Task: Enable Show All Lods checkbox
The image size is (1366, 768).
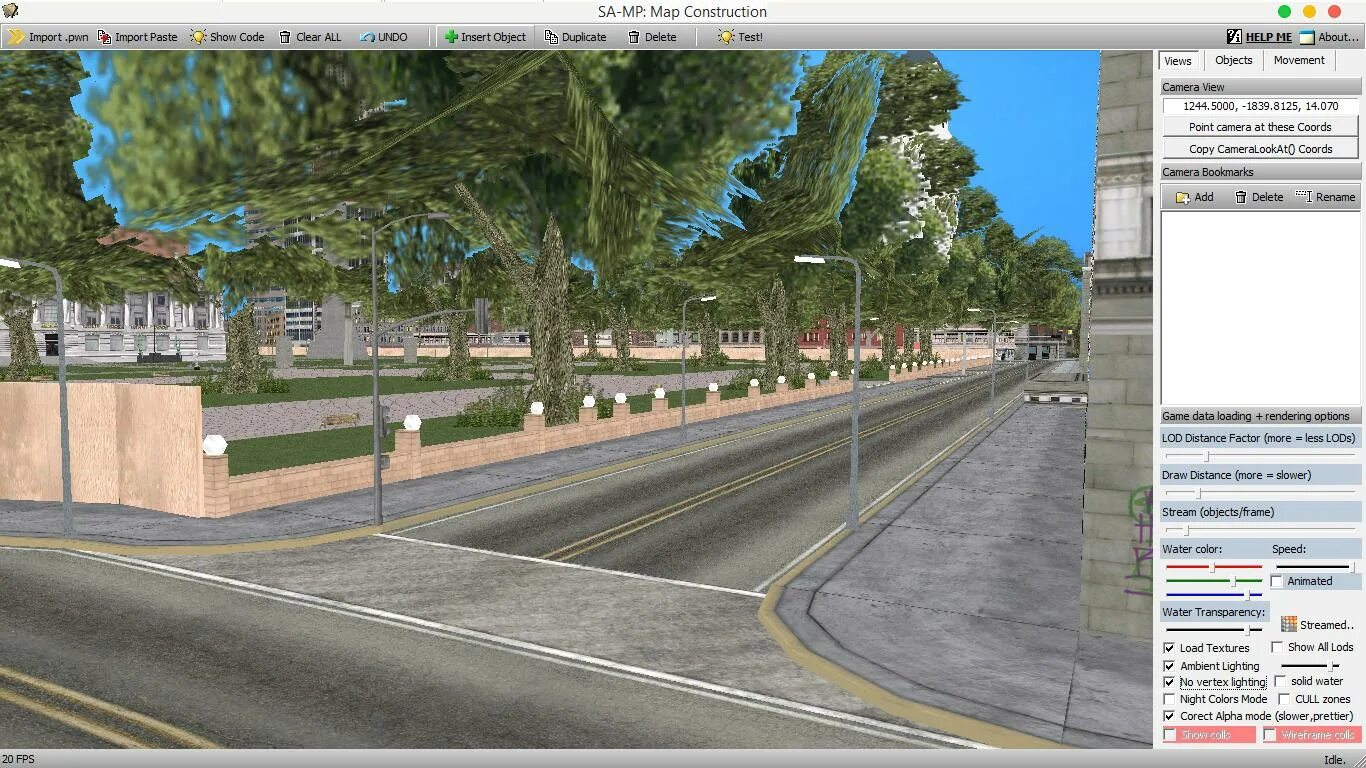Action: (x=1277, y=647)
